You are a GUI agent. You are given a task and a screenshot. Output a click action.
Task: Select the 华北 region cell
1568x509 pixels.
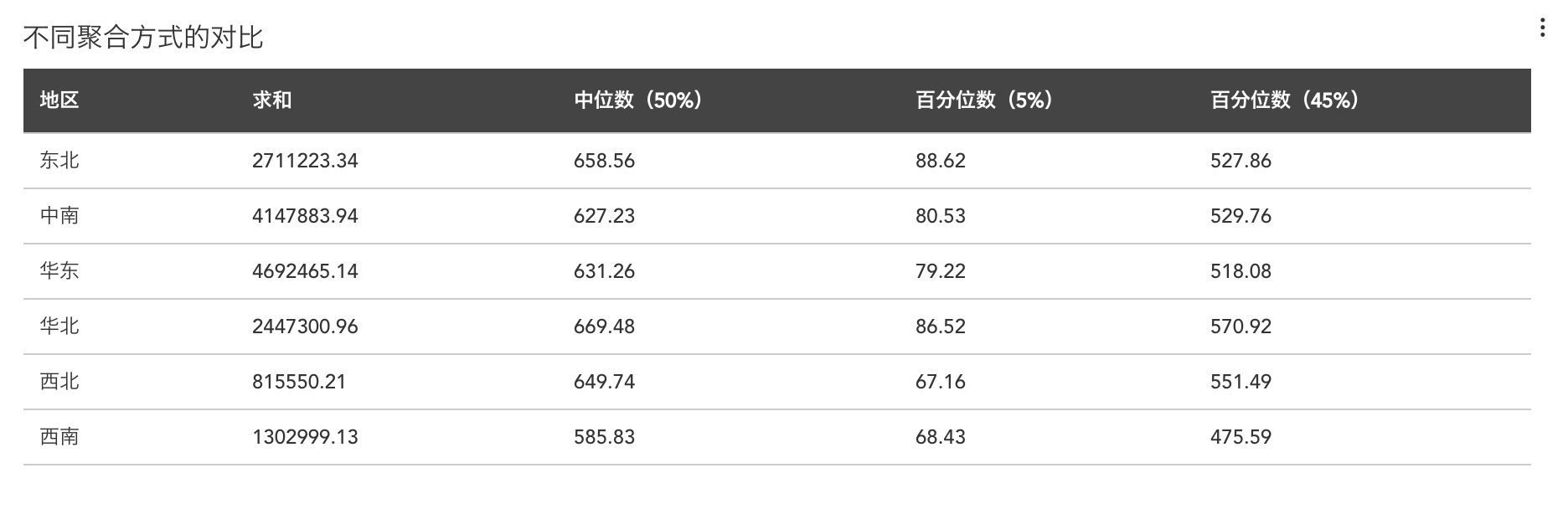point(59,326)
